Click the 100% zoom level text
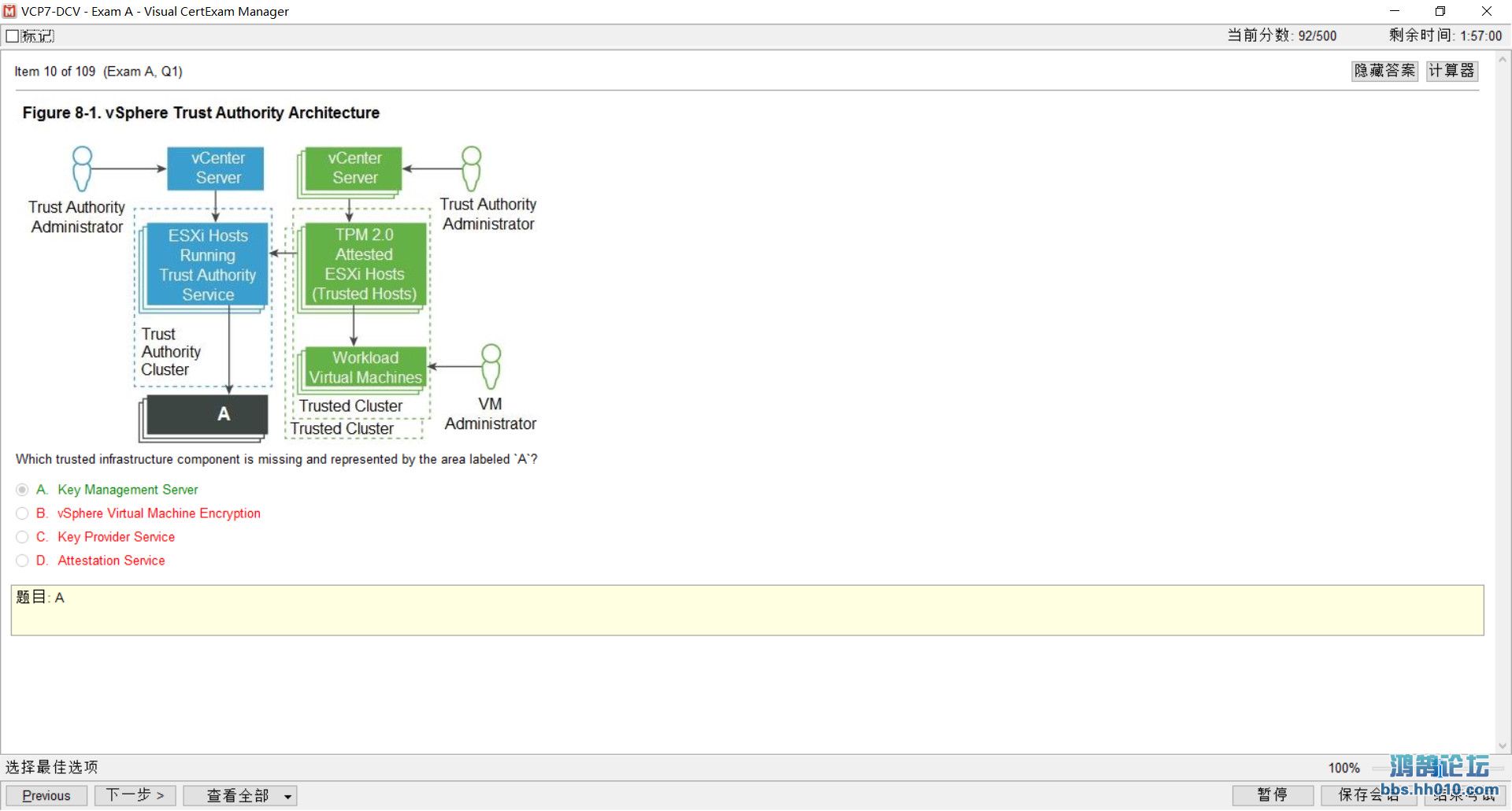The image size is (1512, 811). click(x=1344, y=768)
